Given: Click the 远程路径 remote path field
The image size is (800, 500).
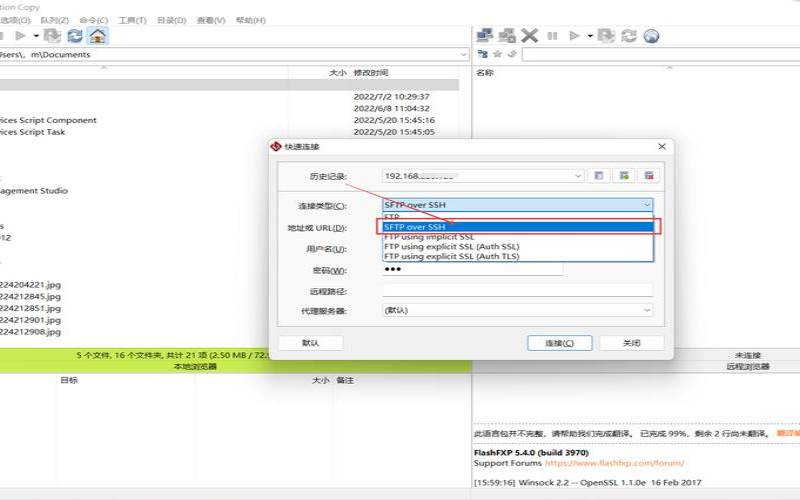Looking at the screenshot, I should pos(517,291).
